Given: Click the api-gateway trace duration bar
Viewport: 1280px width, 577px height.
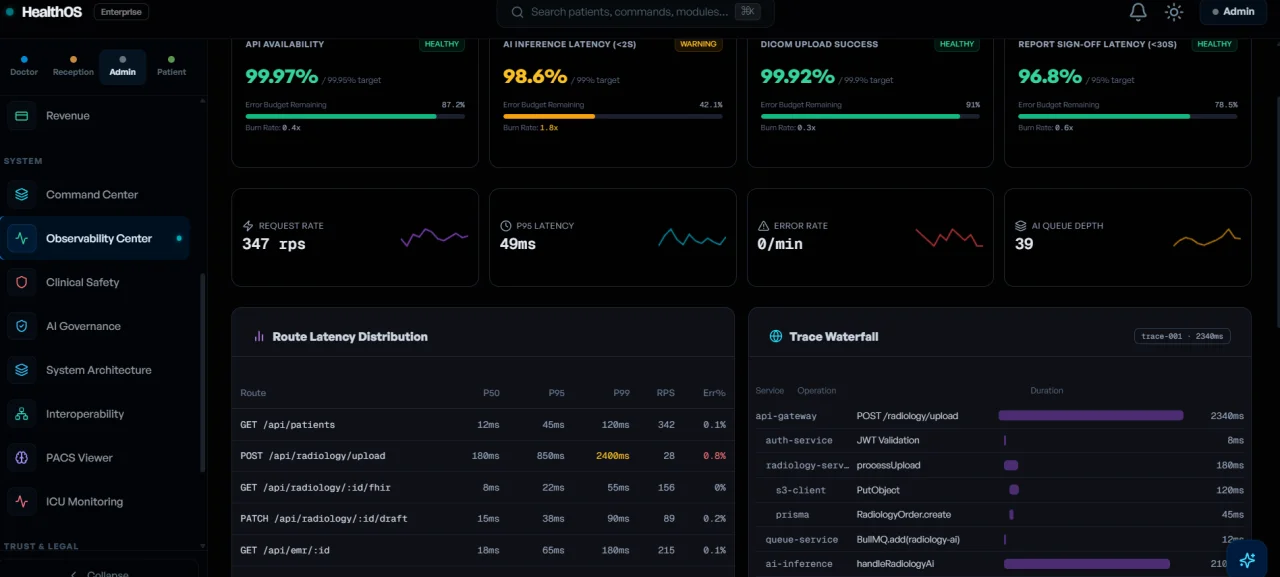Looking at the screenshot, I should pyautogui.click(x=1091, y=415).
